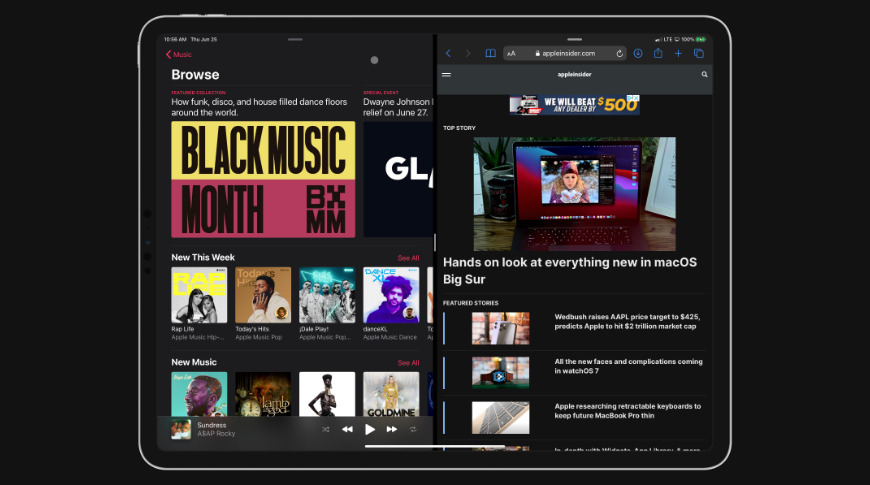
Task: Read retractable keyboards MacBook Pro story
Action: [x=628, y=411]
